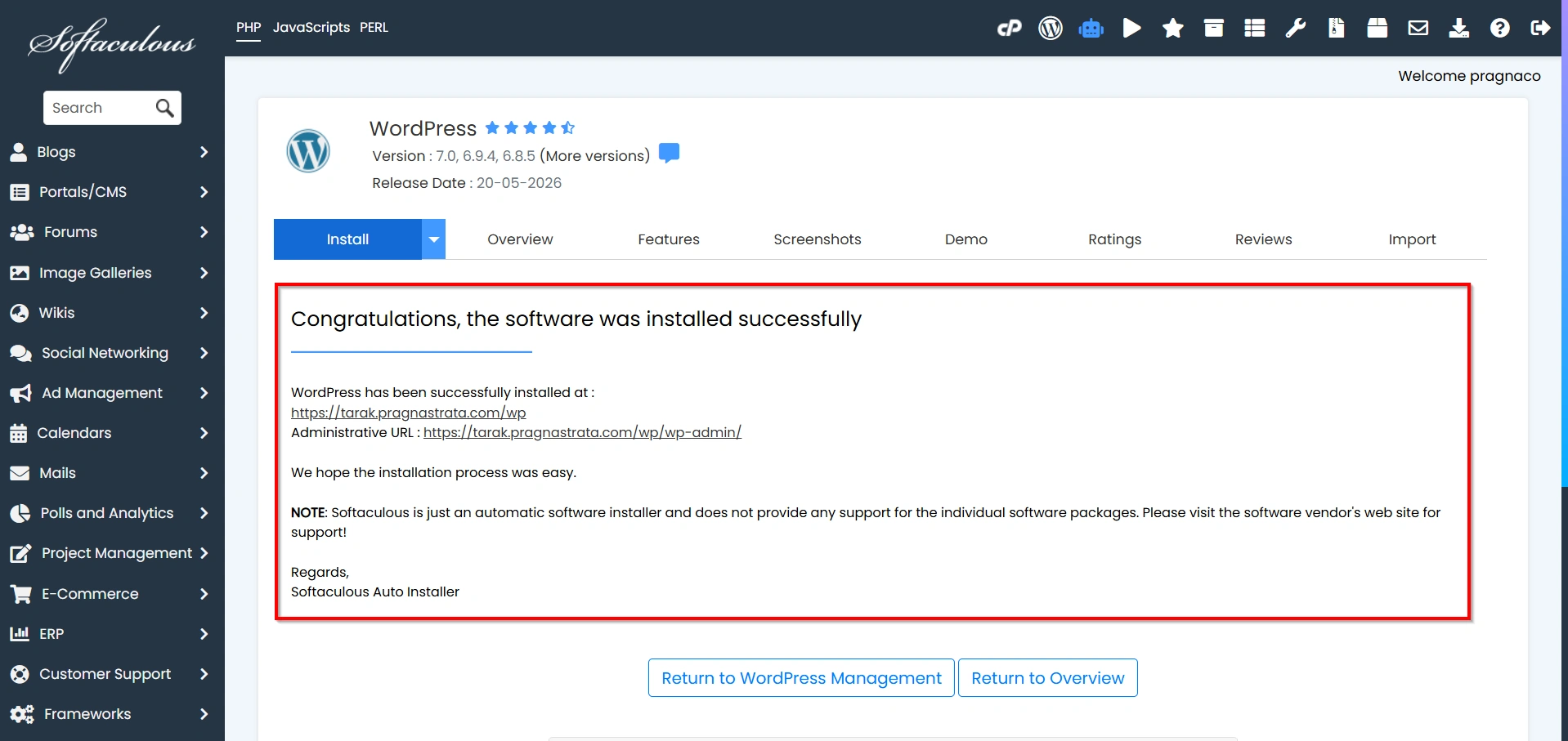This screenshot has width=1568, height=741.
Task: Click the Customer Support lifebuoy icon
Action: point(19,674)
